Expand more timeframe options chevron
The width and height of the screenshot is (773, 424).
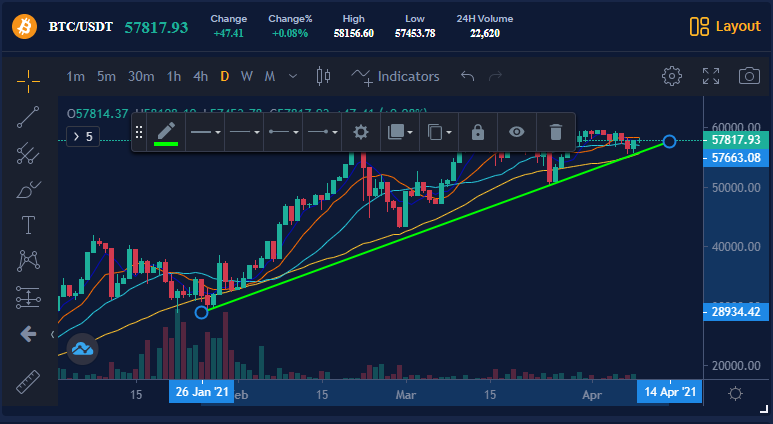pyautogui.click(x=293, y=76)
